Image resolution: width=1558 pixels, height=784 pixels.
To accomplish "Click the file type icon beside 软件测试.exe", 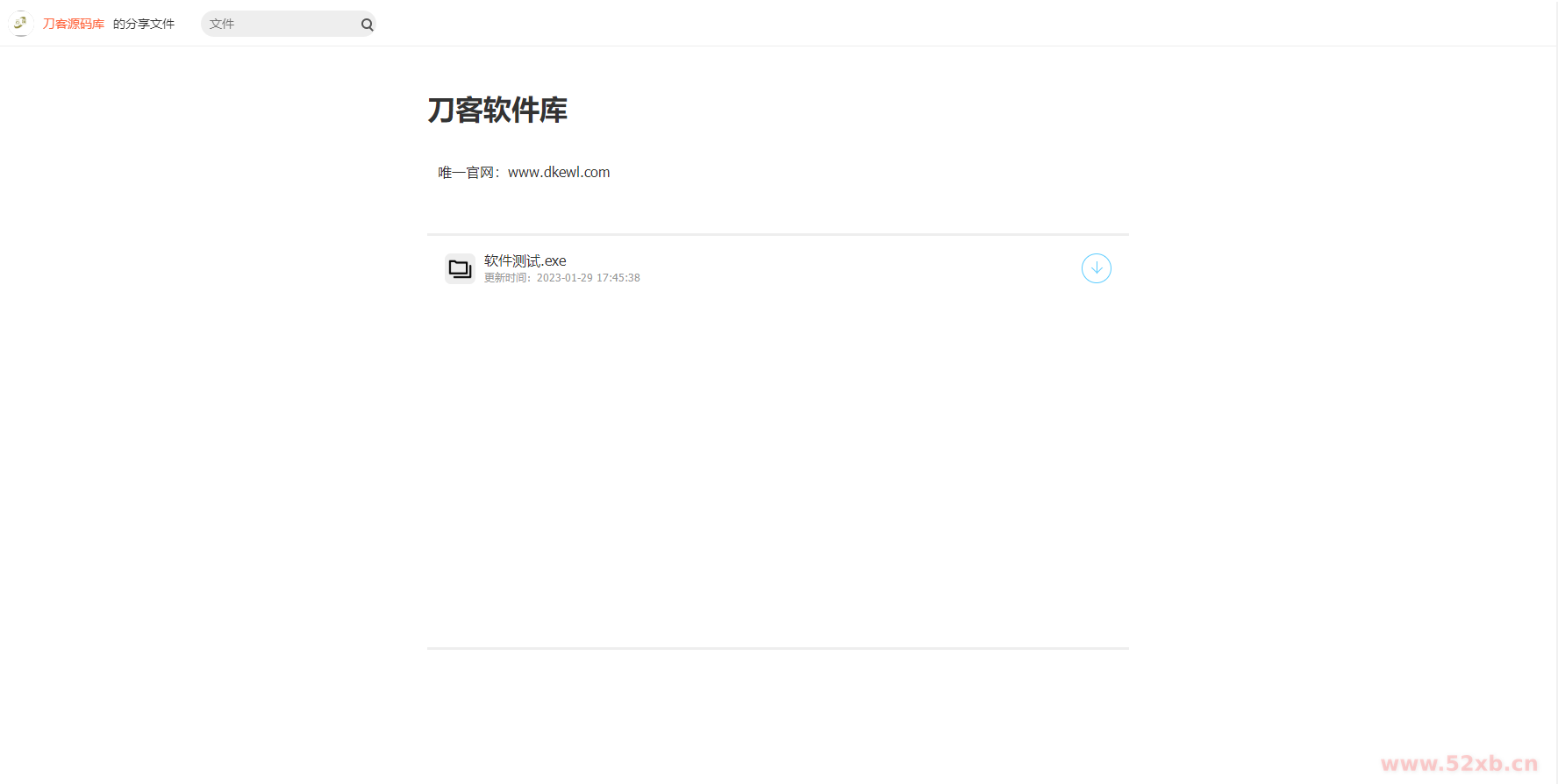I will click(460, 268).
